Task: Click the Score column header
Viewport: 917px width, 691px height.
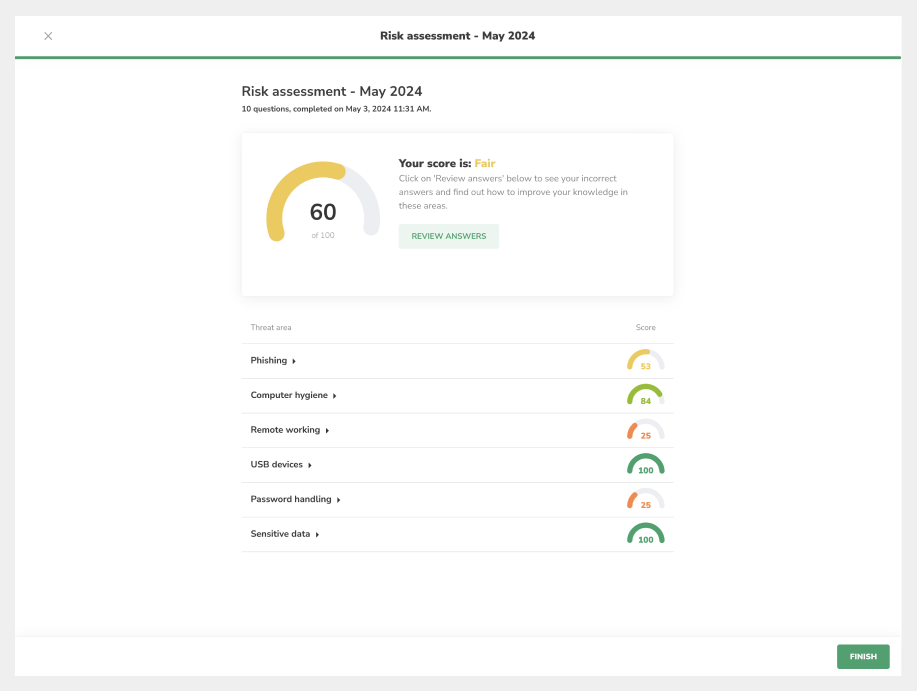Action: pos(645,328)
